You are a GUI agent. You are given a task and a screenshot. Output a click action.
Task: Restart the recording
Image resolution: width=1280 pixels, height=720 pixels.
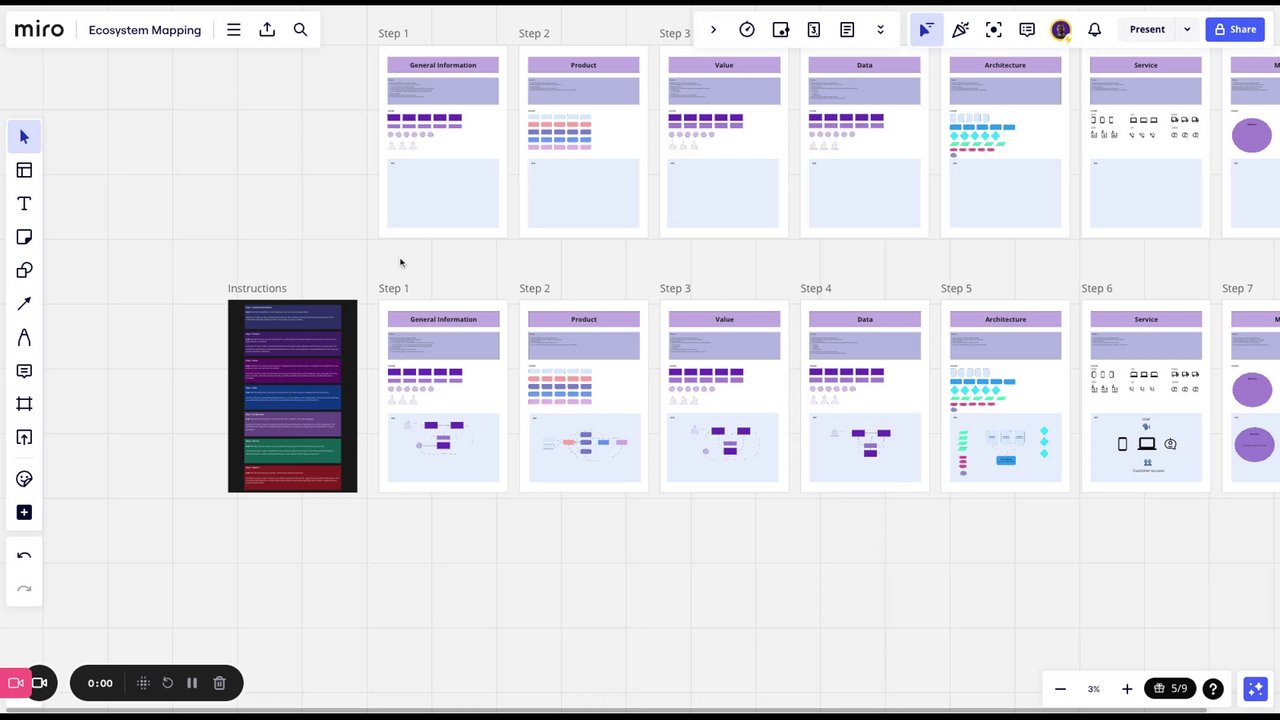pyautogui.click(x=168, y=683)
